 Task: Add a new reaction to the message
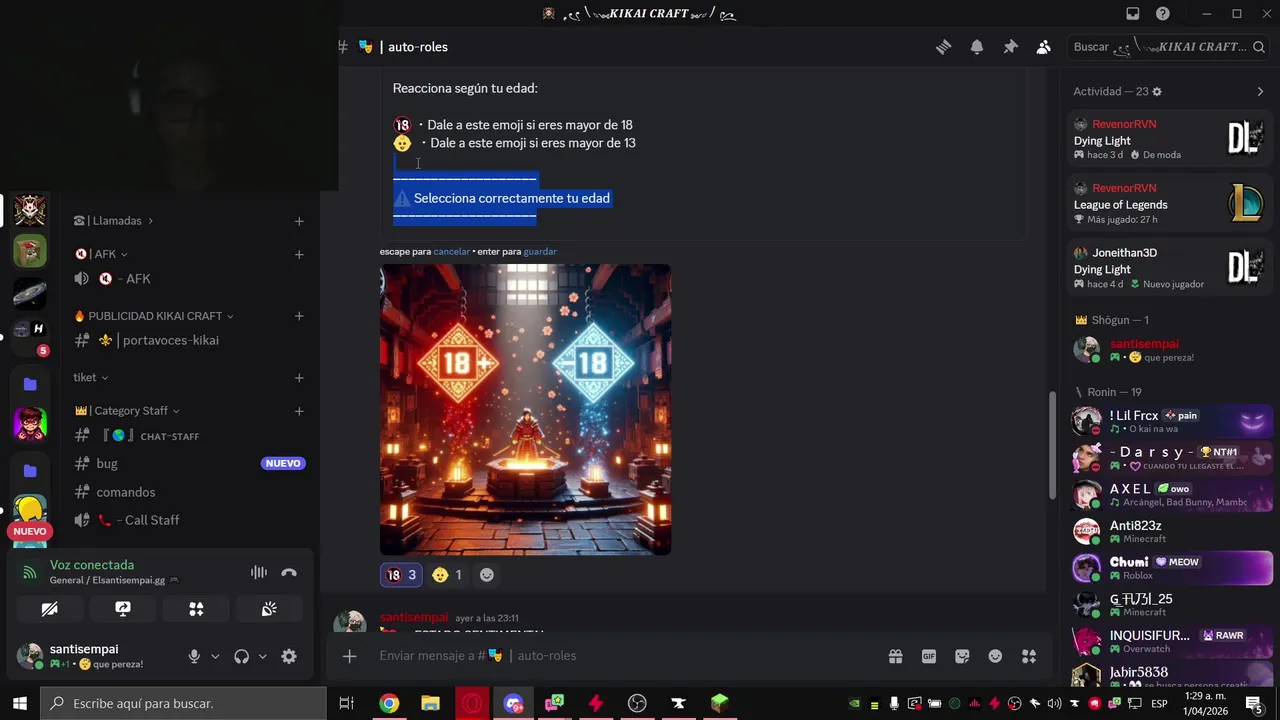click(x=487, y=575)
